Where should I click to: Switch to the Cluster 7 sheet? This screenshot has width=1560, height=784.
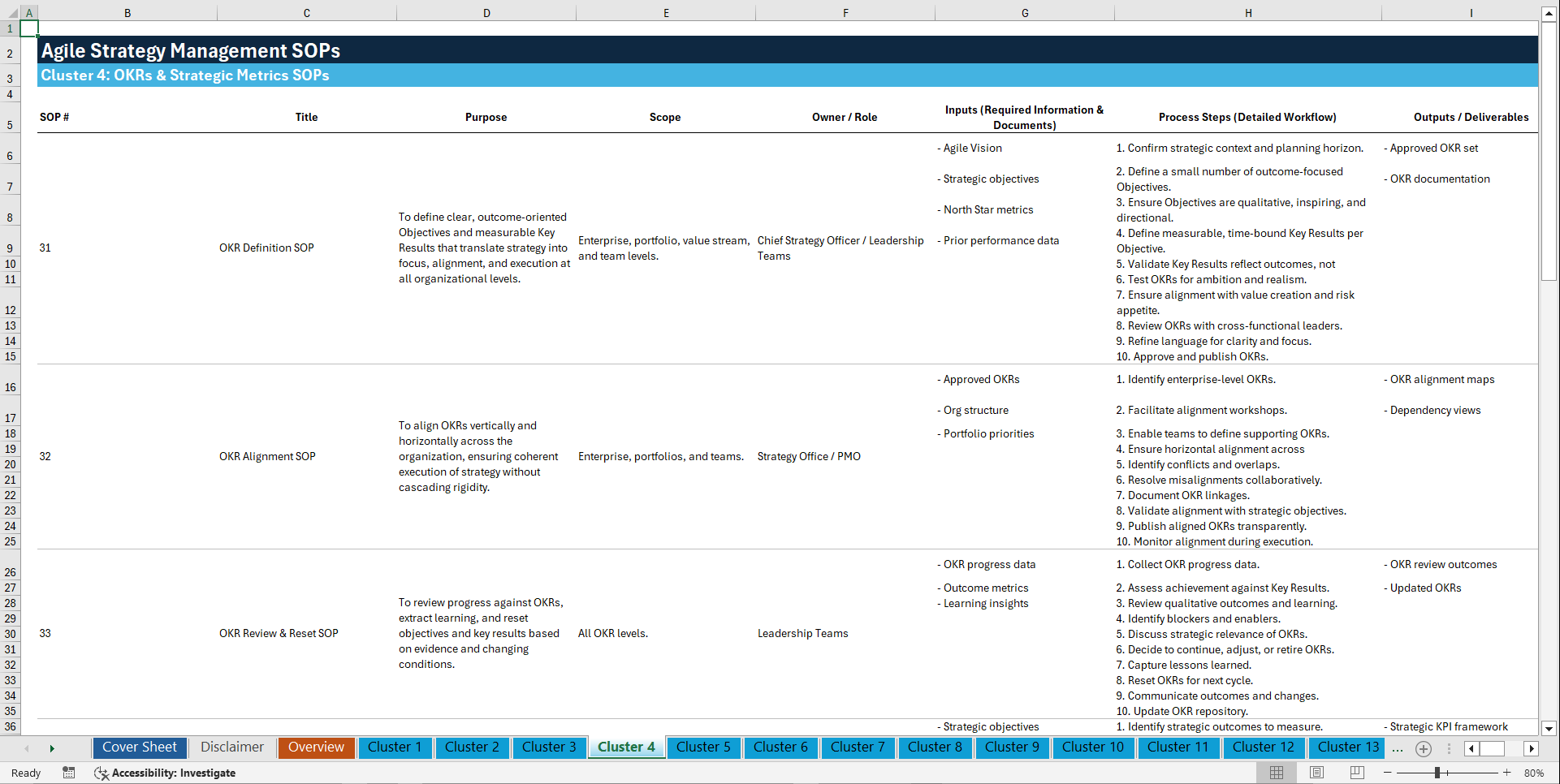pyautogui.click(x=858, y=747)
